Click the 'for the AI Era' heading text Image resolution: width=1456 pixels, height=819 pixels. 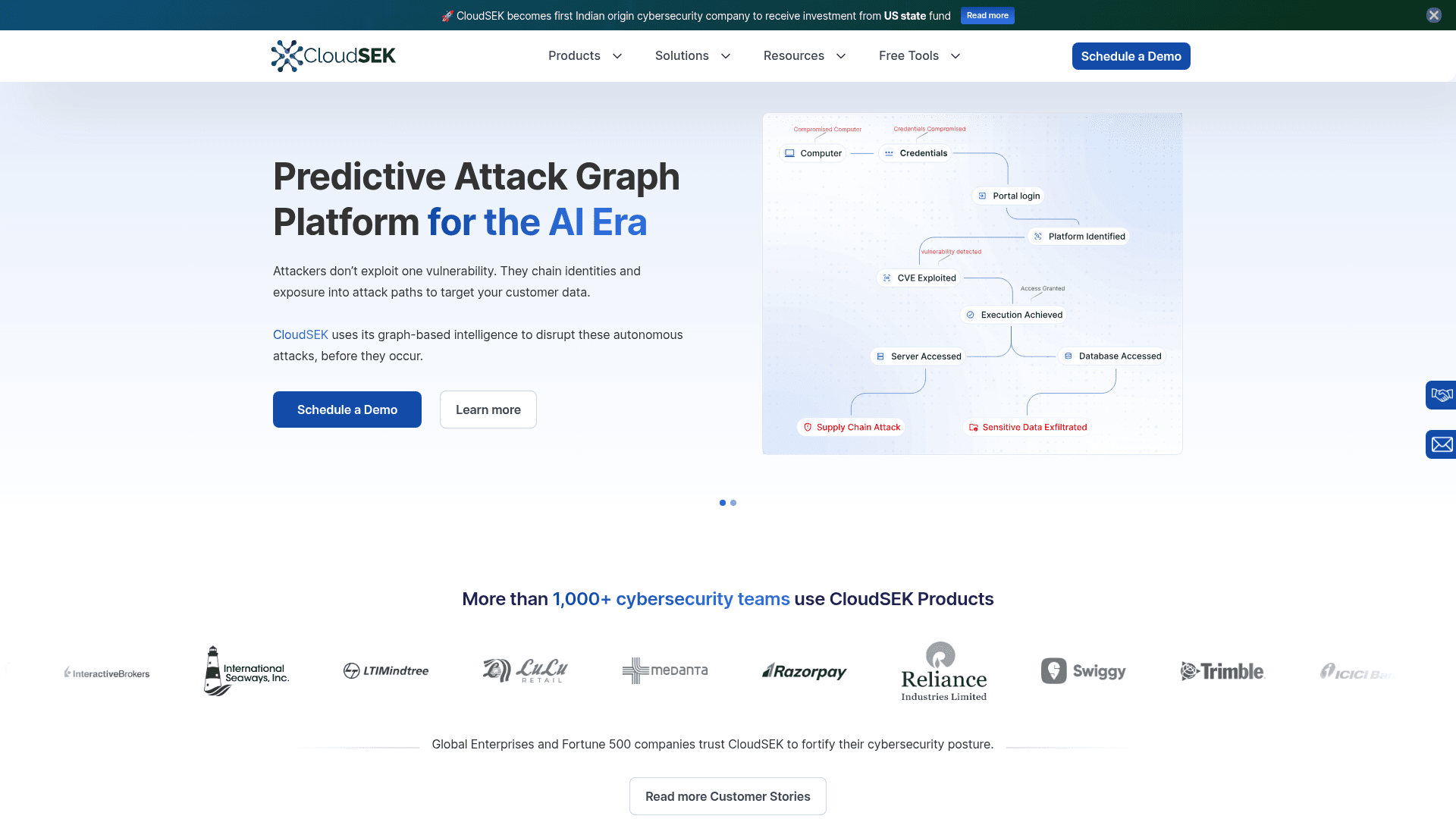point(537,222)
